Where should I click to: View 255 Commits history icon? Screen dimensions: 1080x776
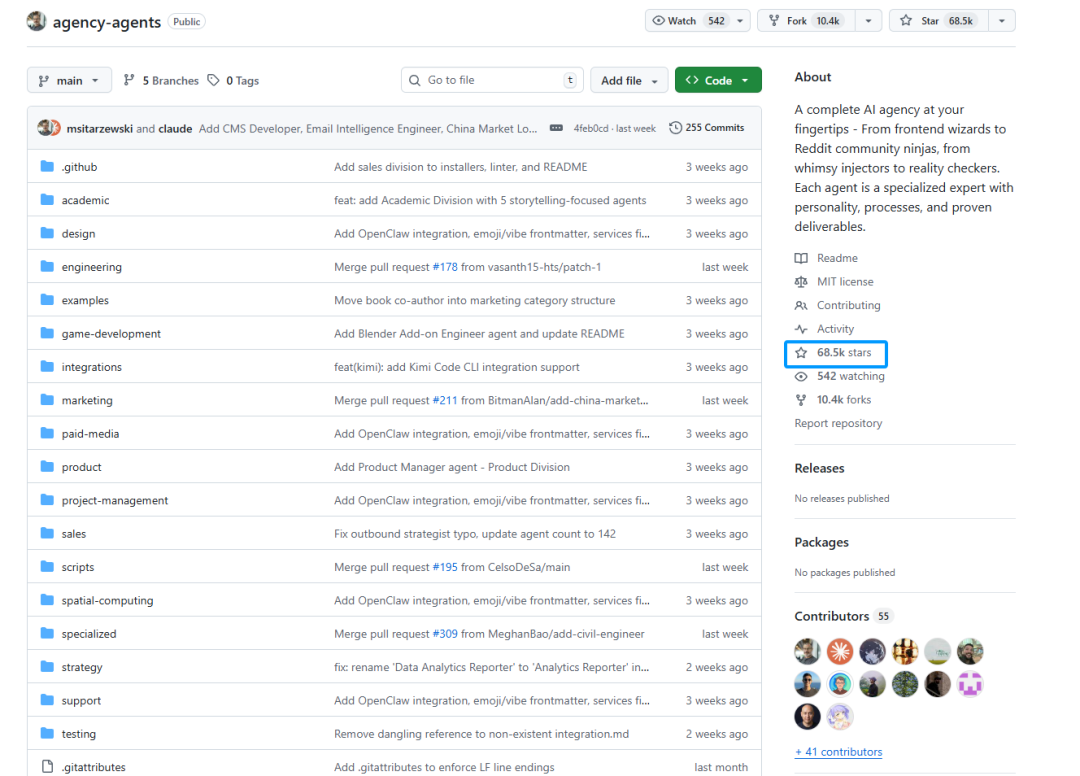(676, 128)
